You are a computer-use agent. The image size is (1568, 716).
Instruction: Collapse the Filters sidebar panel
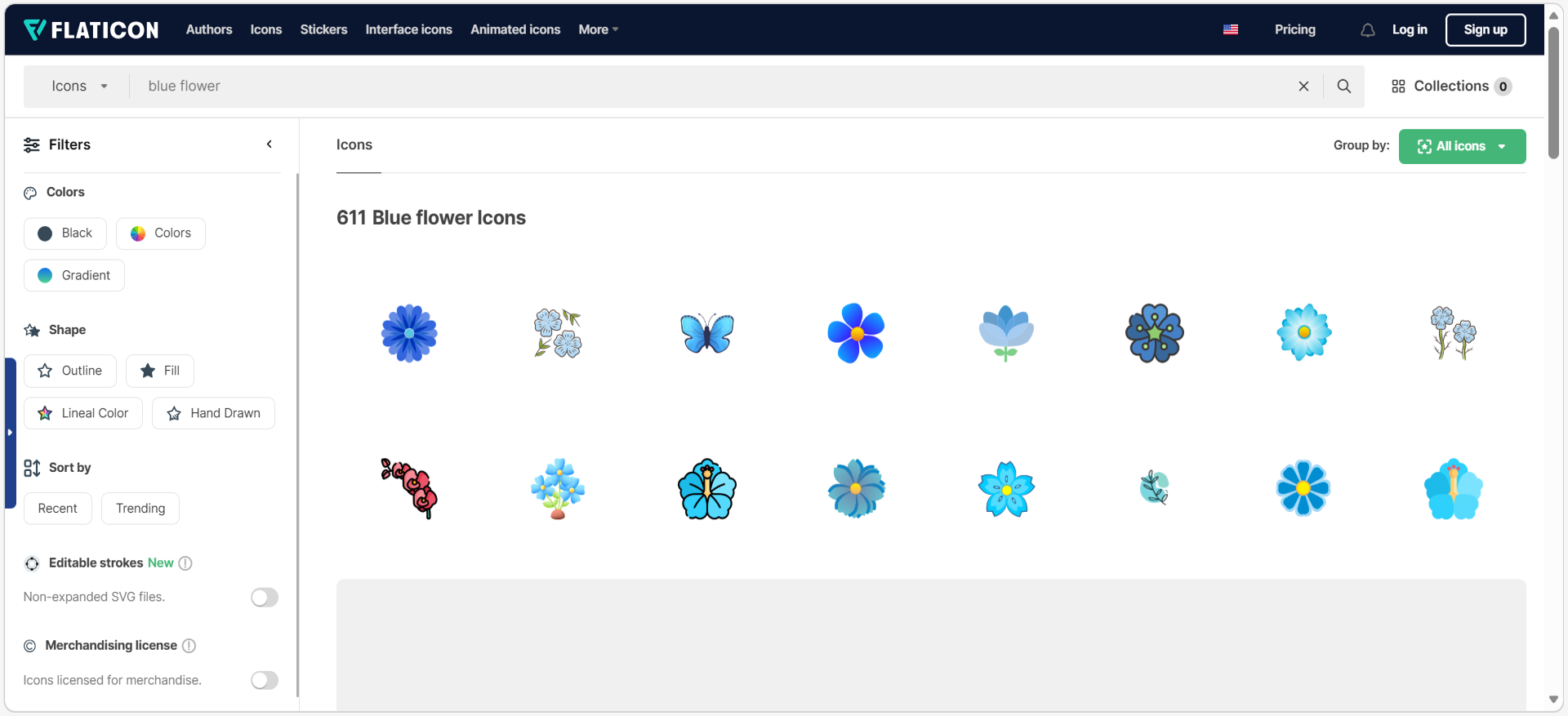[x=269, y=145]
